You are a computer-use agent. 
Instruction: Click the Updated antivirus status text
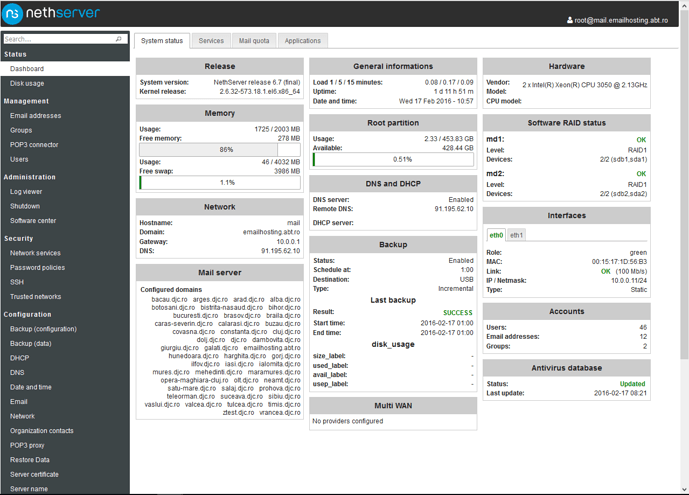point(632,384)
